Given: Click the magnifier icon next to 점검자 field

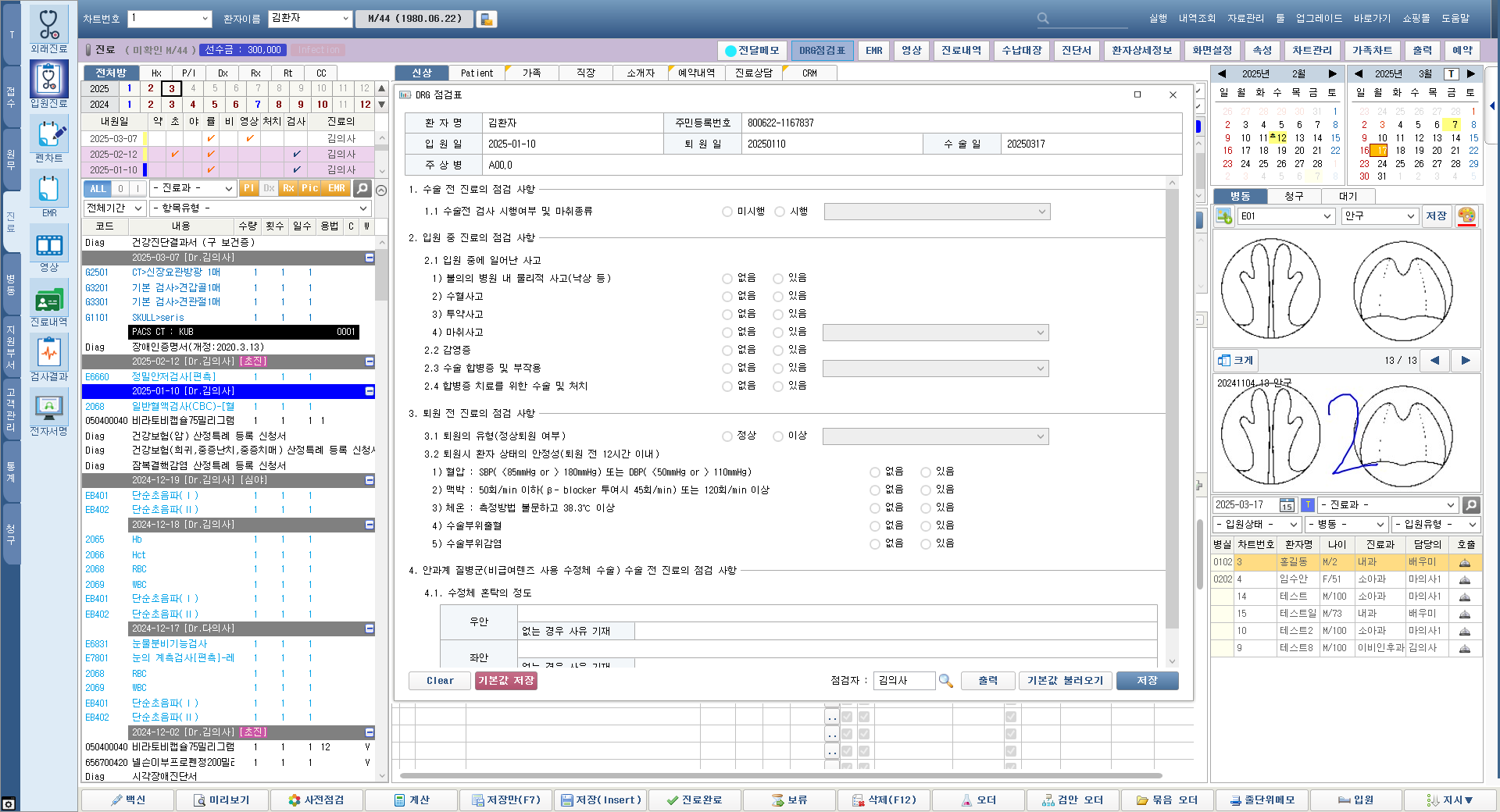Looking at the screenshot, I should (x=946, y=681).
